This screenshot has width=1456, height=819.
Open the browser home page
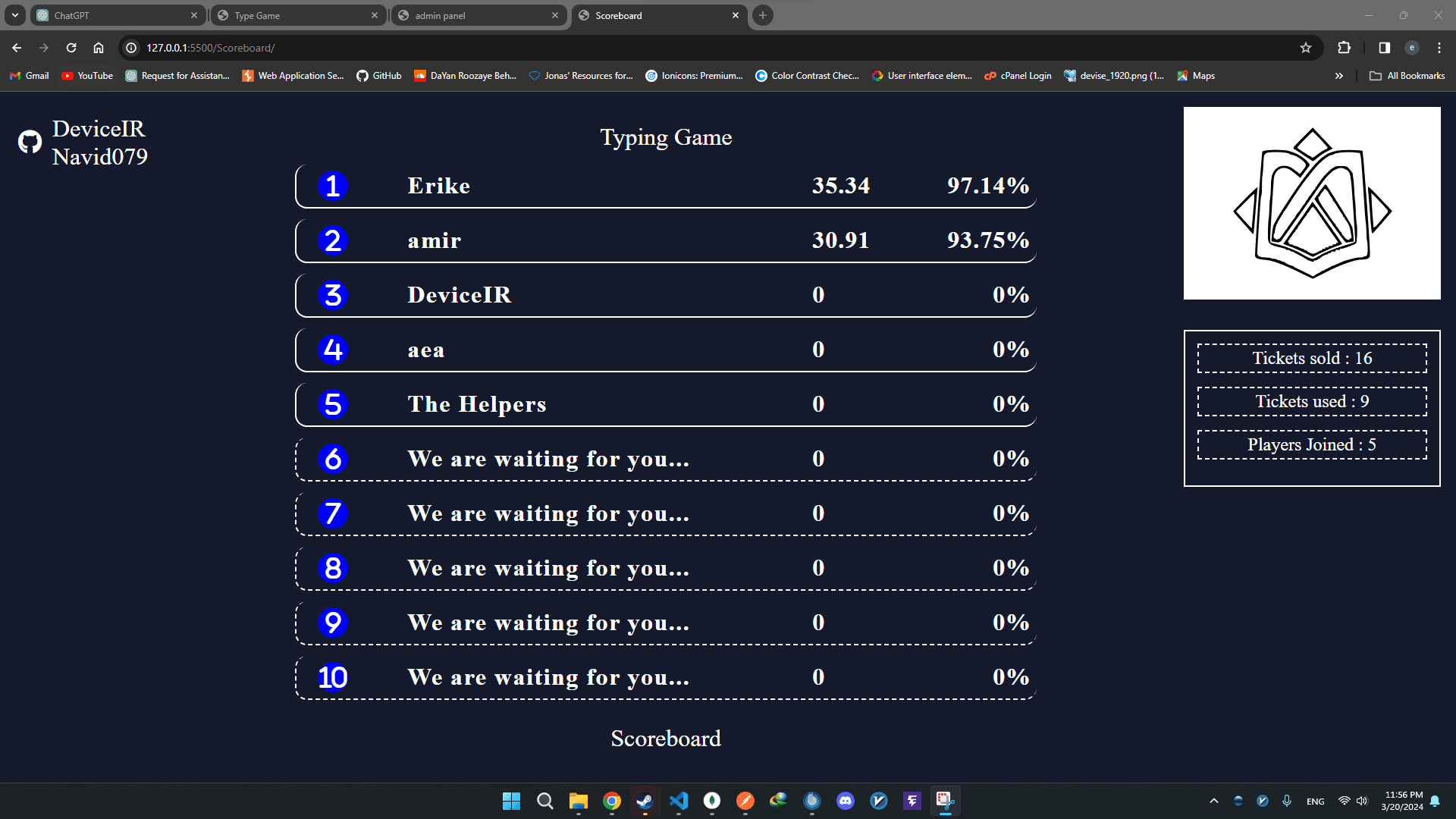[99, 48]
